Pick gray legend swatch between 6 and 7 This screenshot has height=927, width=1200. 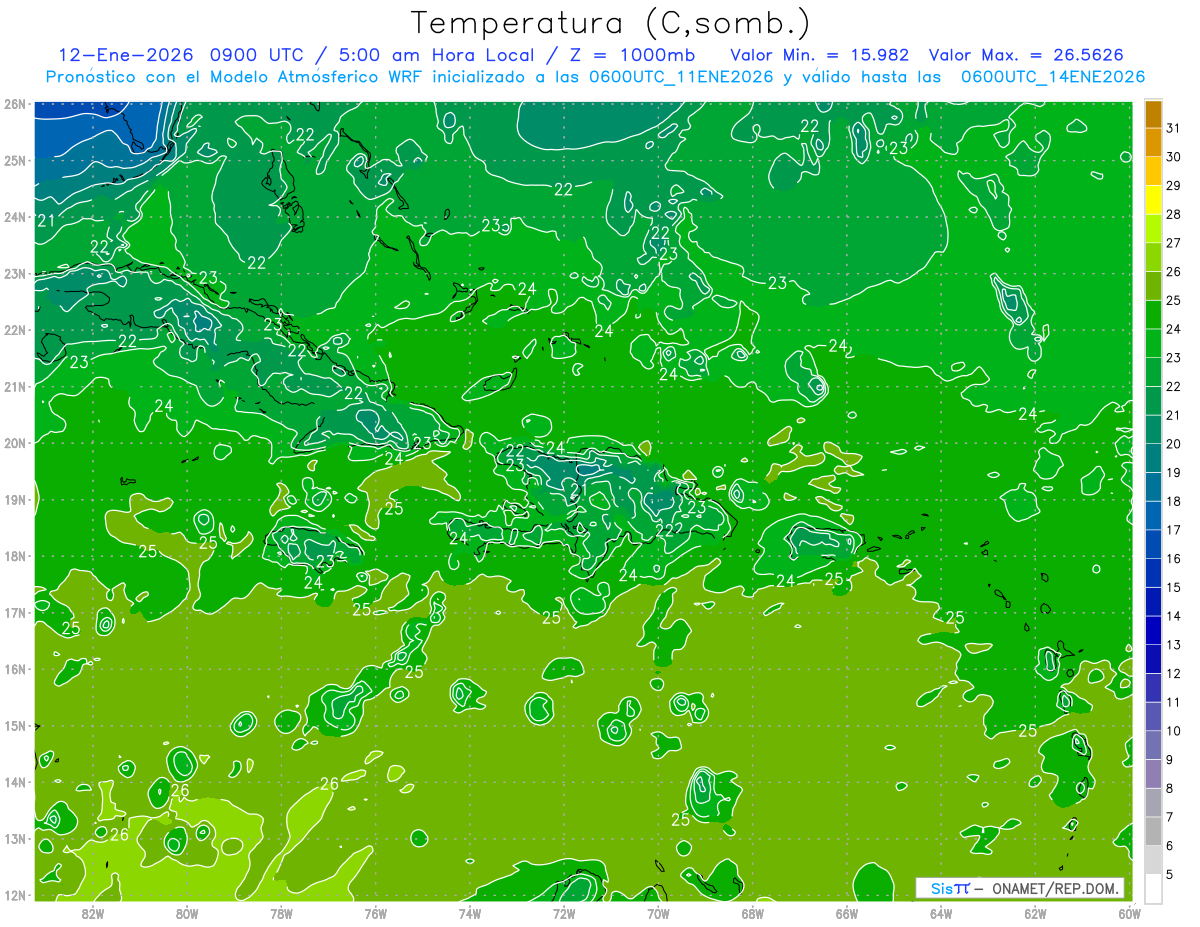1153,831
